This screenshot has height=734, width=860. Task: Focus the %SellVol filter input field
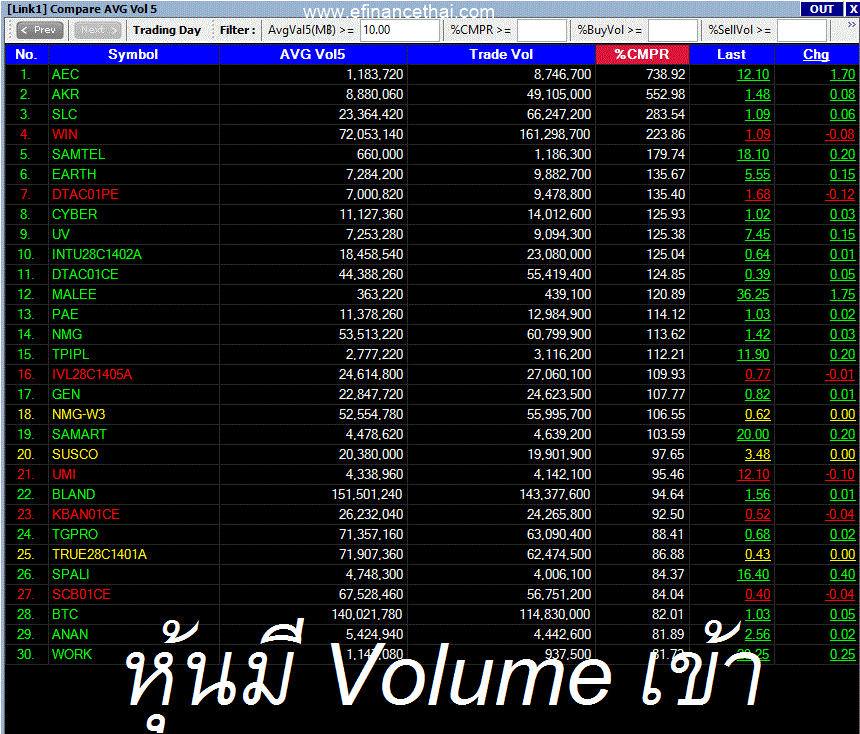pos(801,30)
